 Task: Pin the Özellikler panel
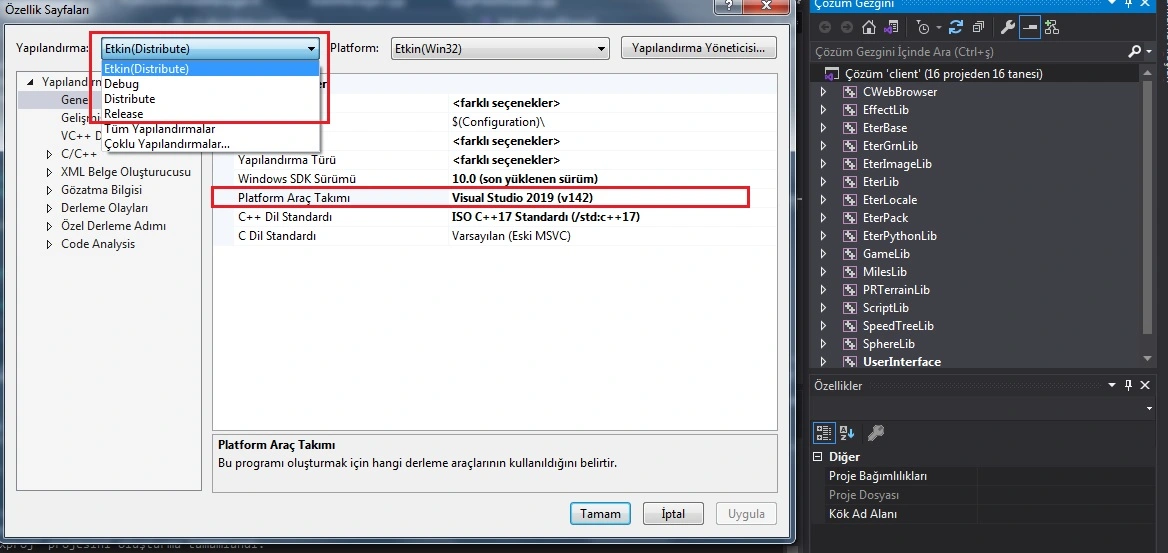1129,385
